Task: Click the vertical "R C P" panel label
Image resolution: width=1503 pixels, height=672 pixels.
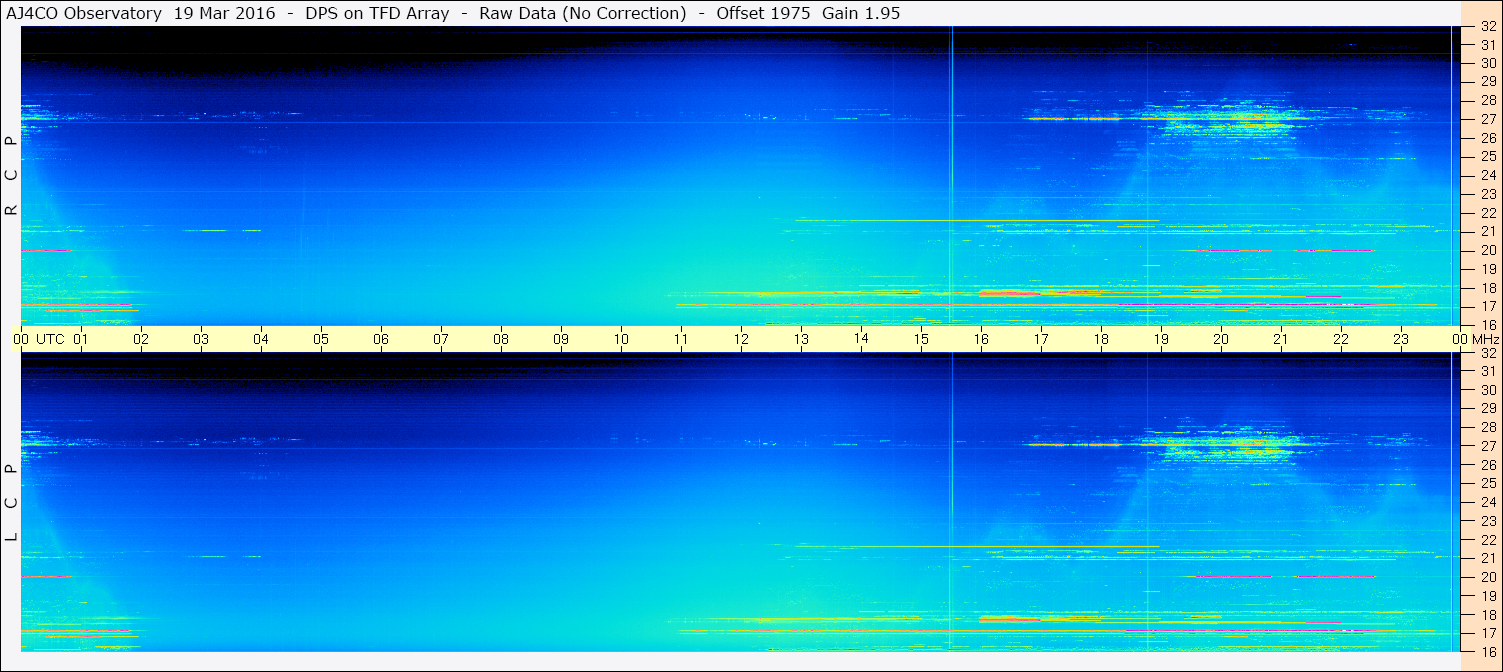Action: pos(11,175)
